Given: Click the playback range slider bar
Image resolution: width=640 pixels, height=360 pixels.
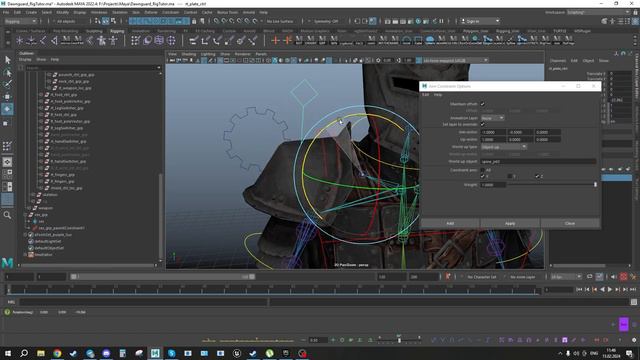Looking at the screenshot, I should point(162,277).
